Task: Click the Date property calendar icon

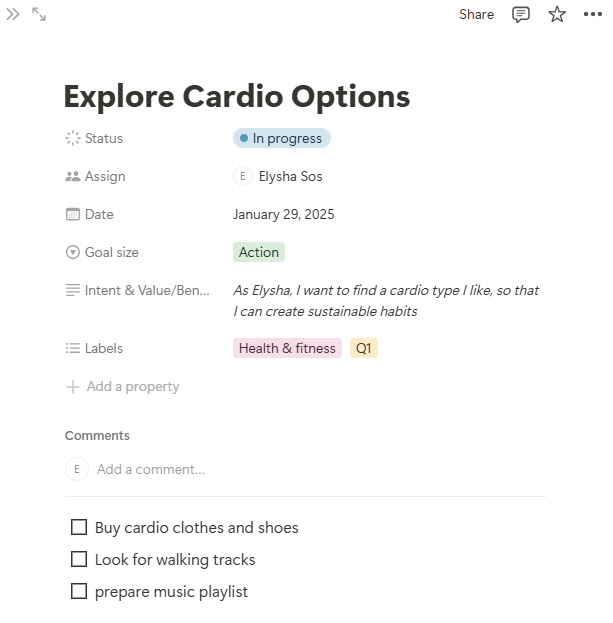Action: 72,214
